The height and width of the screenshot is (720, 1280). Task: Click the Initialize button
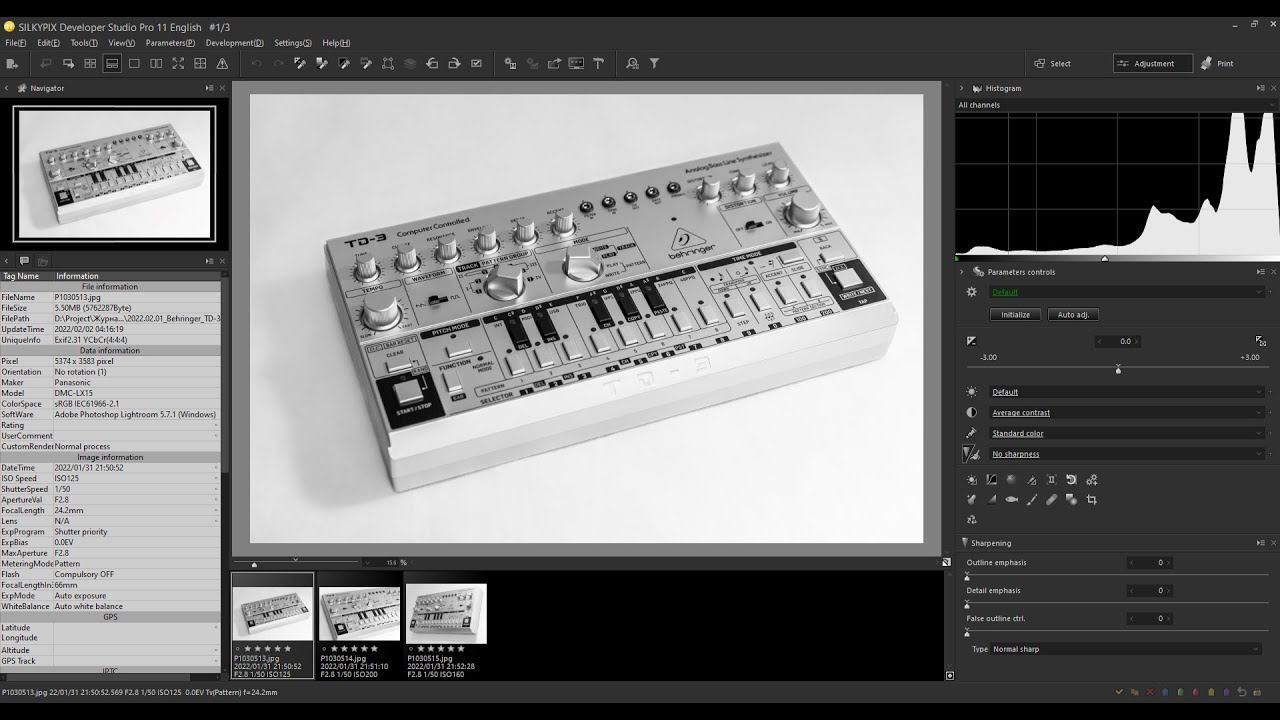[x=1016, y=314]
